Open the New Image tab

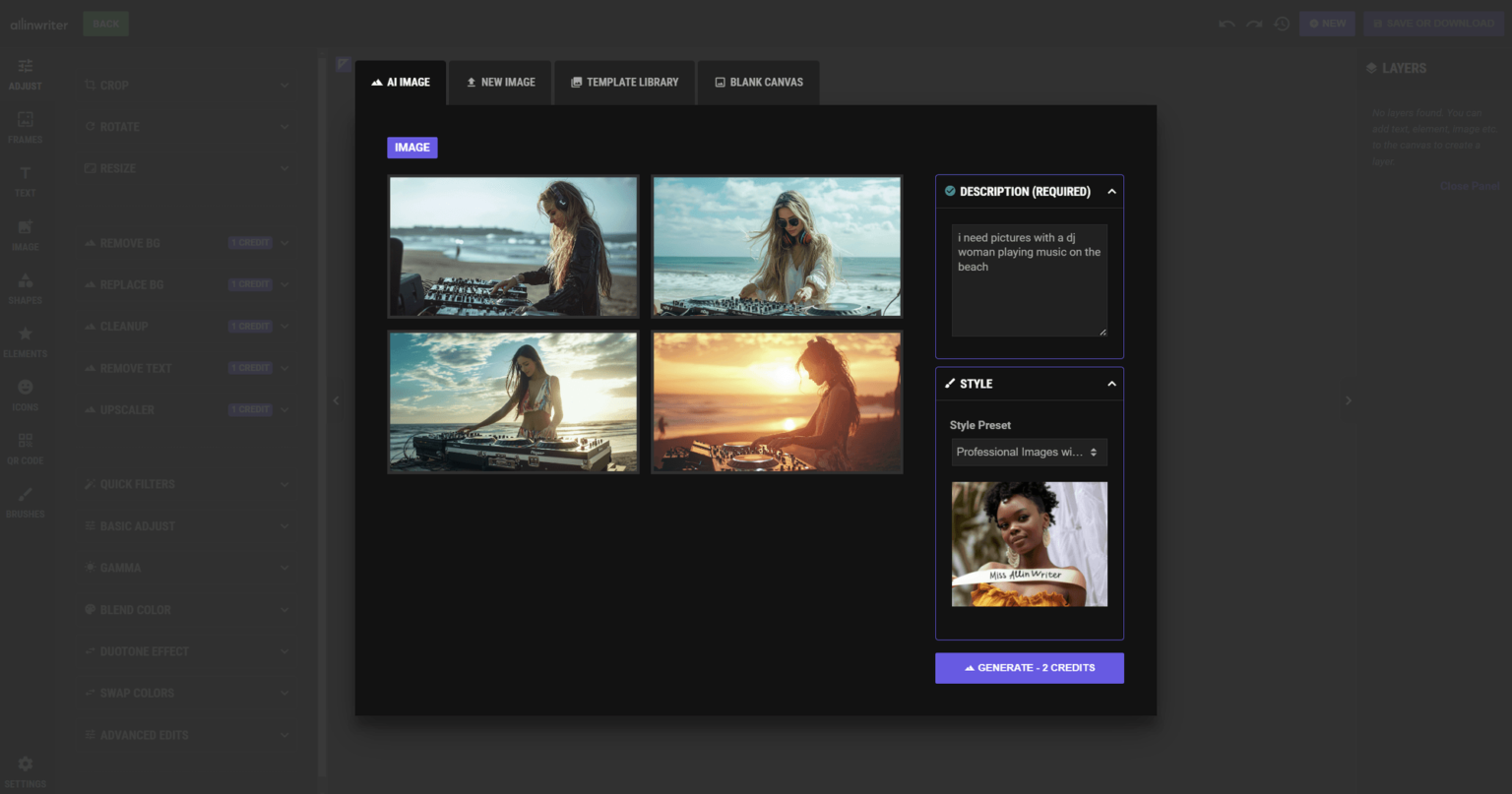500,83
